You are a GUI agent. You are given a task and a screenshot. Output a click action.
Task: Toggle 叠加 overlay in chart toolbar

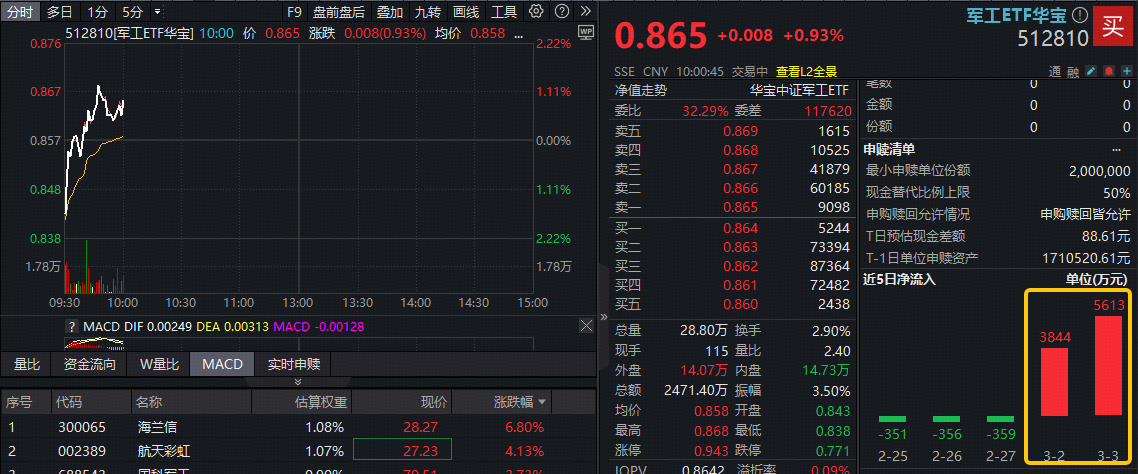pos(390,12)
